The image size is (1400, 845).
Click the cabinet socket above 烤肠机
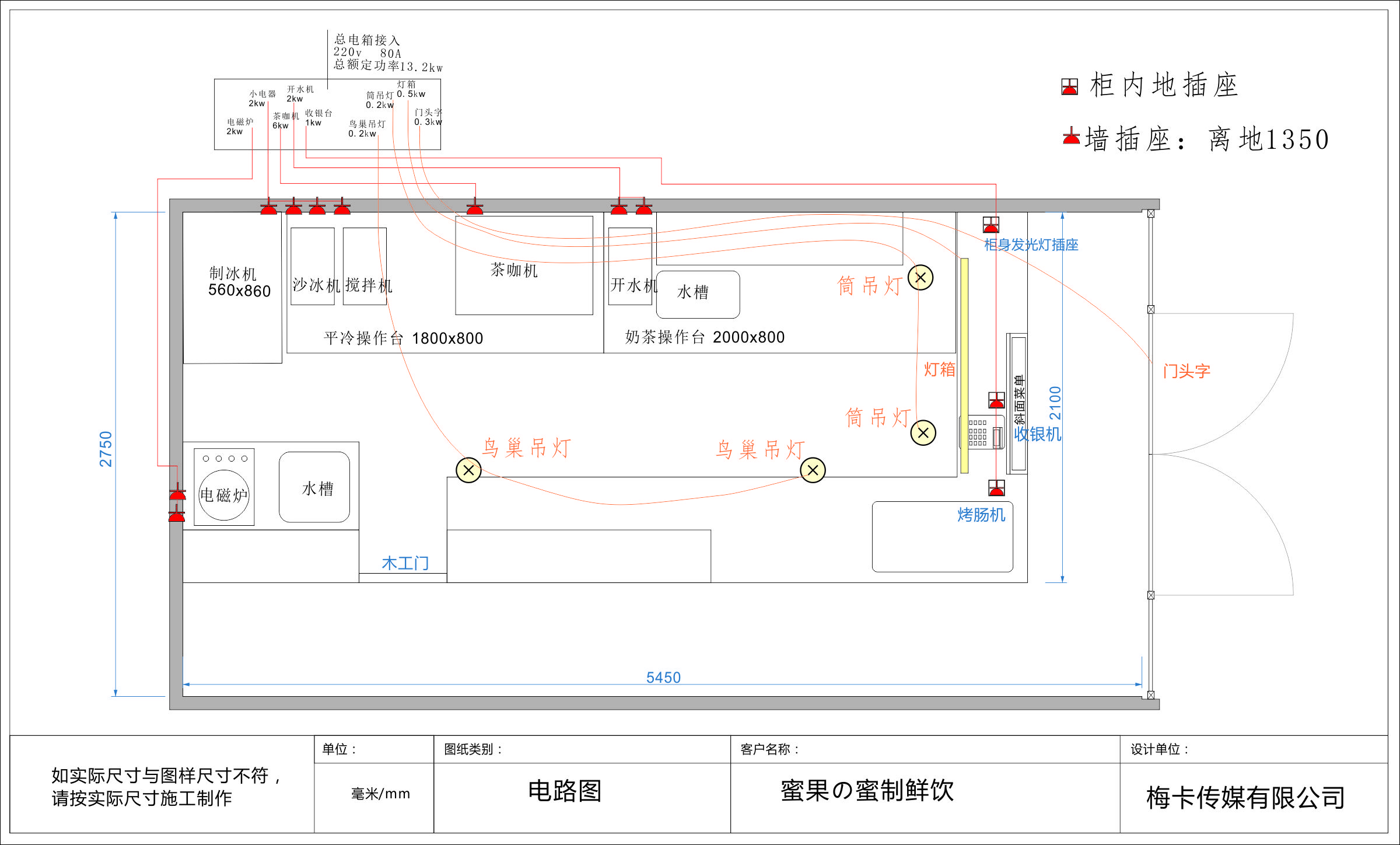997,488
